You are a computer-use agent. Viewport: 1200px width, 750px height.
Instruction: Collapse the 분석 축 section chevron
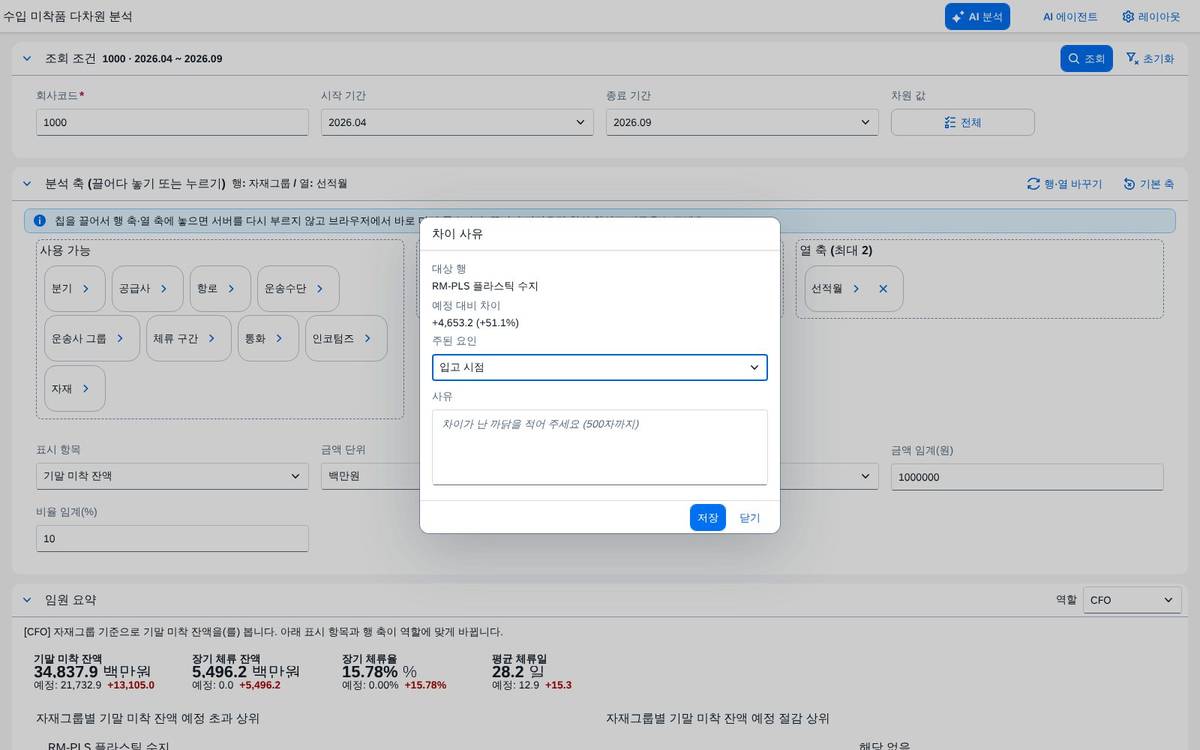pos(27,184)
